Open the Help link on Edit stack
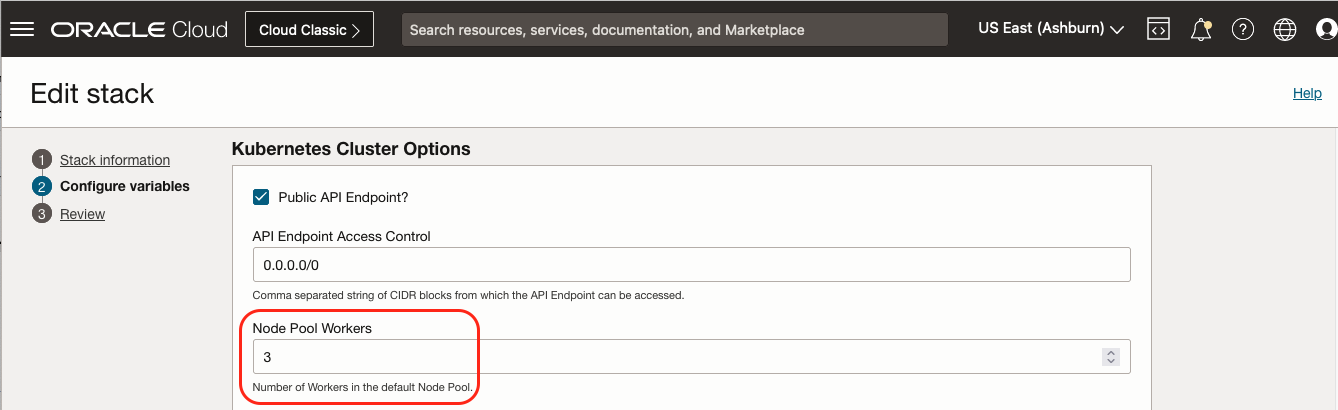 pyautogui.click(x=1307, y=93)
